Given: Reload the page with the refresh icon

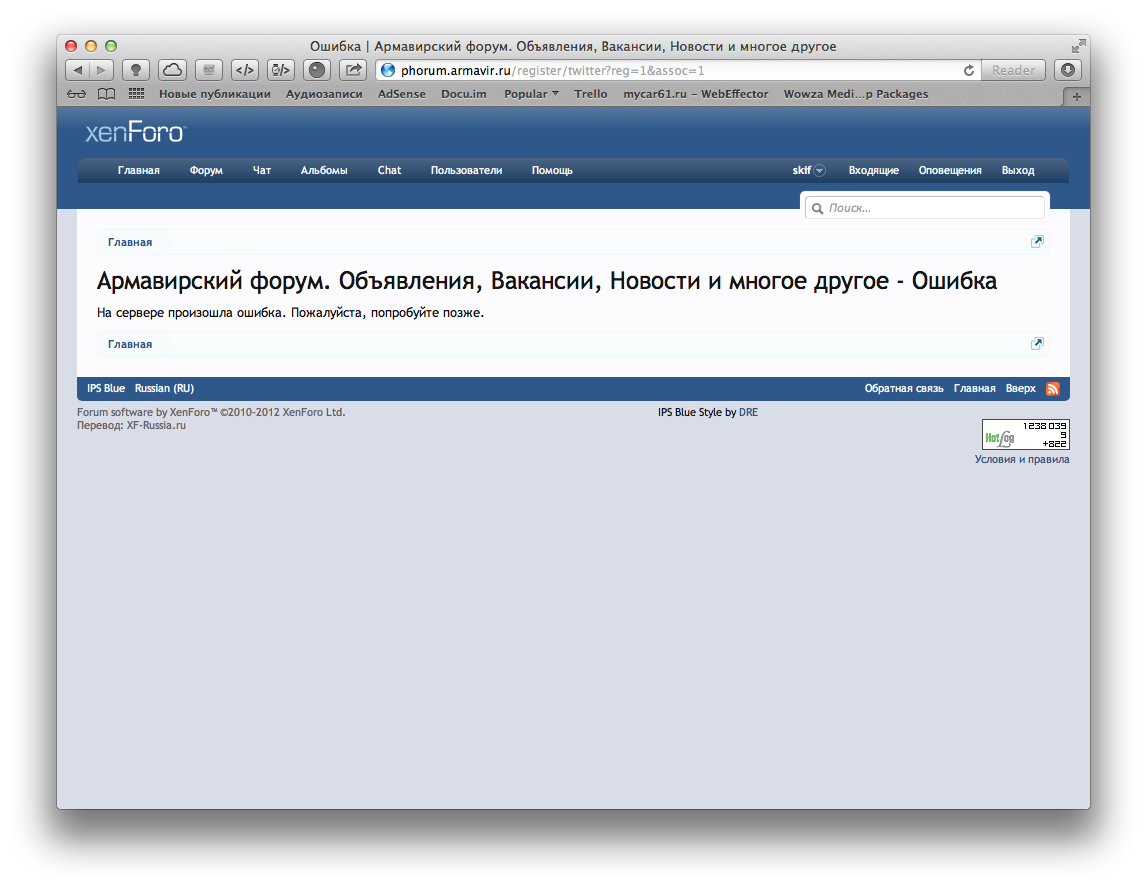Looking at the screenshot, I should [x=968, y=70].
